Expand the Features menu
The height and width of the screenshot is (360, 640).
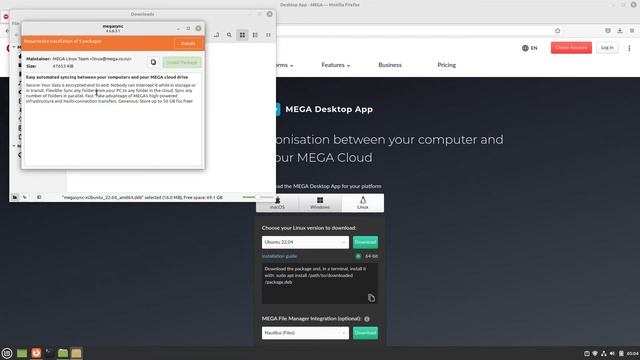336,65
